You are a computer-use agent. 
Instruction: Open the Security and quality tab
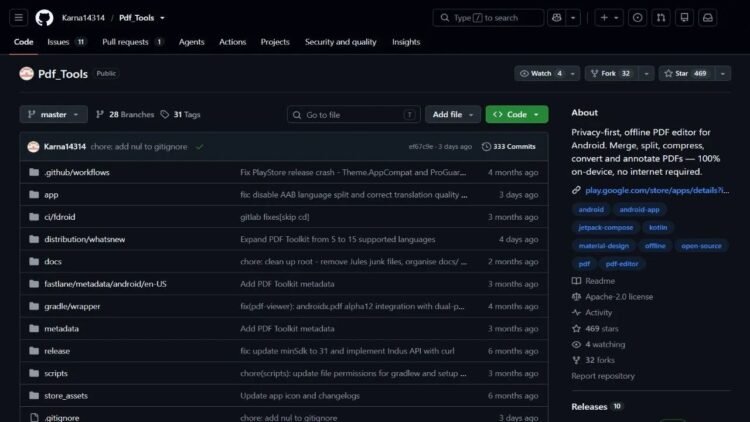click(x=341, y=42)
